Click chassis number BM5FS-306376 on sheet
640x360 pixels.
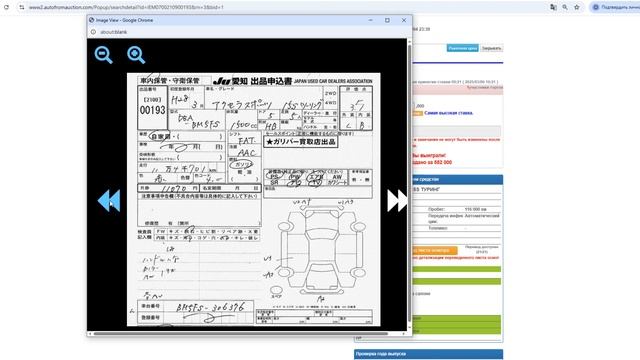(211, 307)
